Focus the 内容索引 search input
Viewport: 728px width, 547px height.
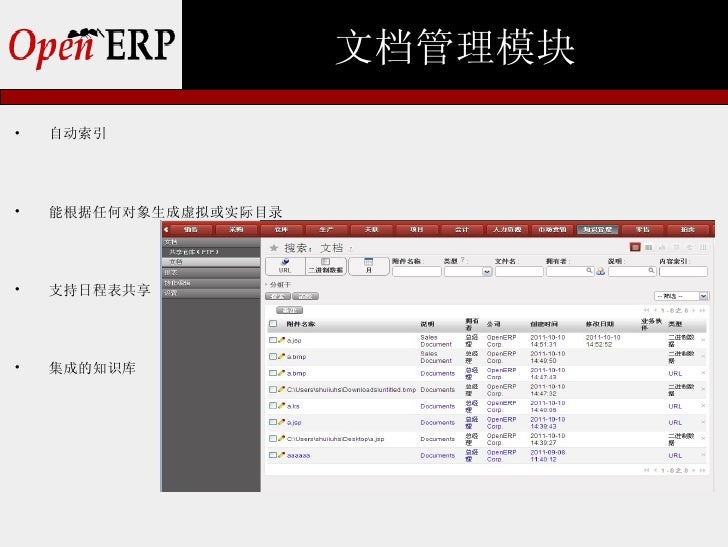pos(683,272)
